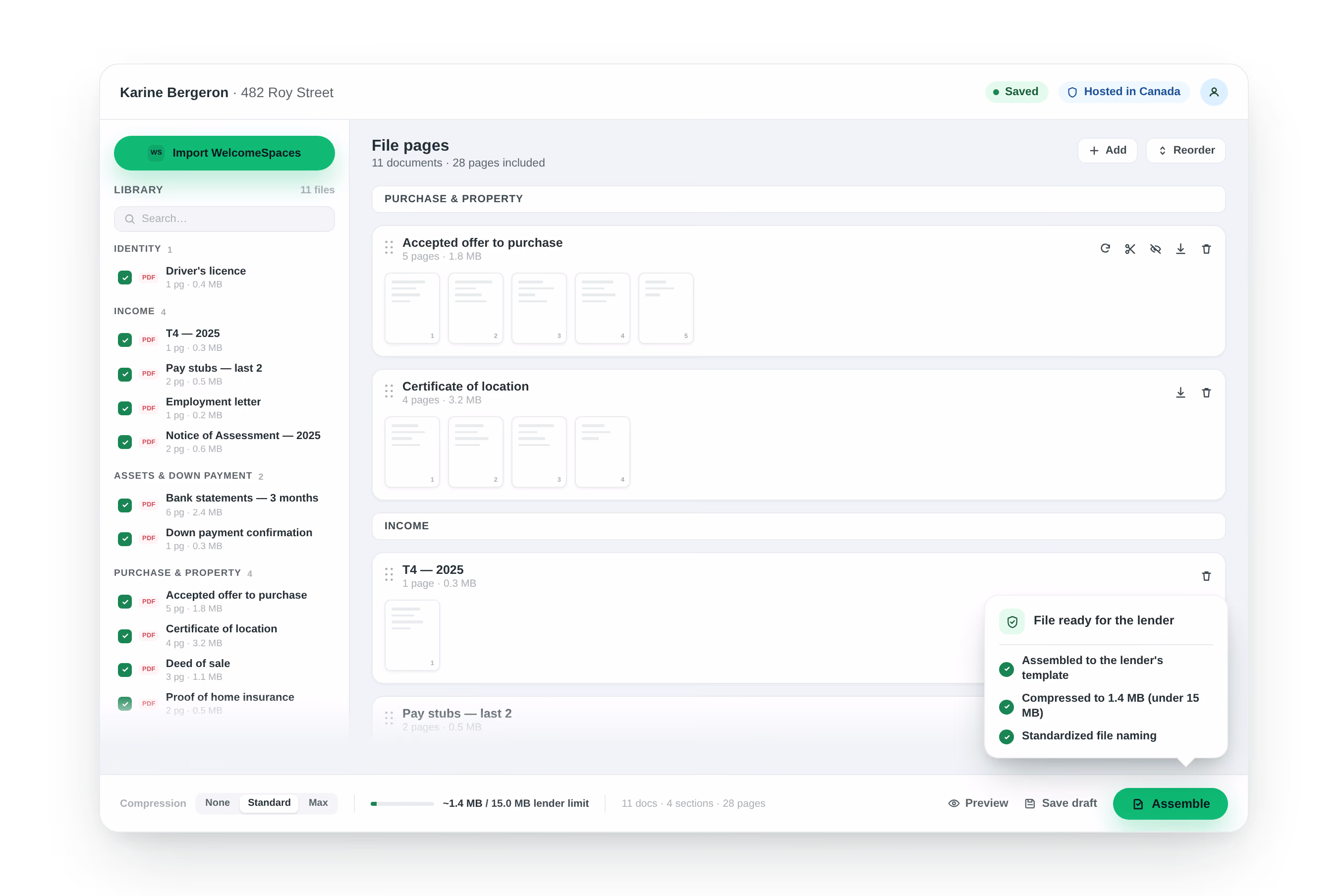Click the green Assemble button
The width and height of the screenshot is (1344, 896).
1170,803
